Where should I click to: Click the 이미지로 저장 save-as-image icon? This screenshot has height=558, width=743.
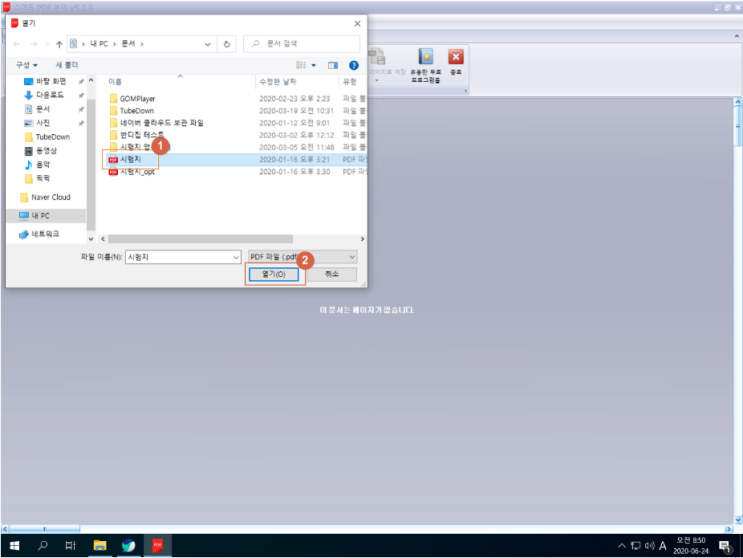point(378,57)
